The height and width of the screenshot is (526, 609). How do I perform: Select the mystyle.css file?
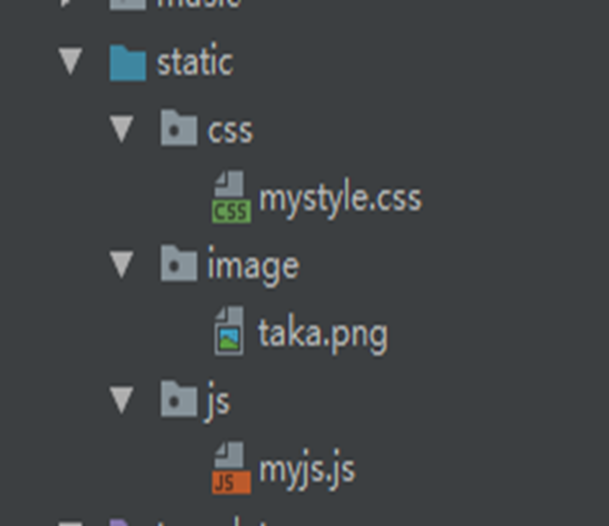point(340,199)
